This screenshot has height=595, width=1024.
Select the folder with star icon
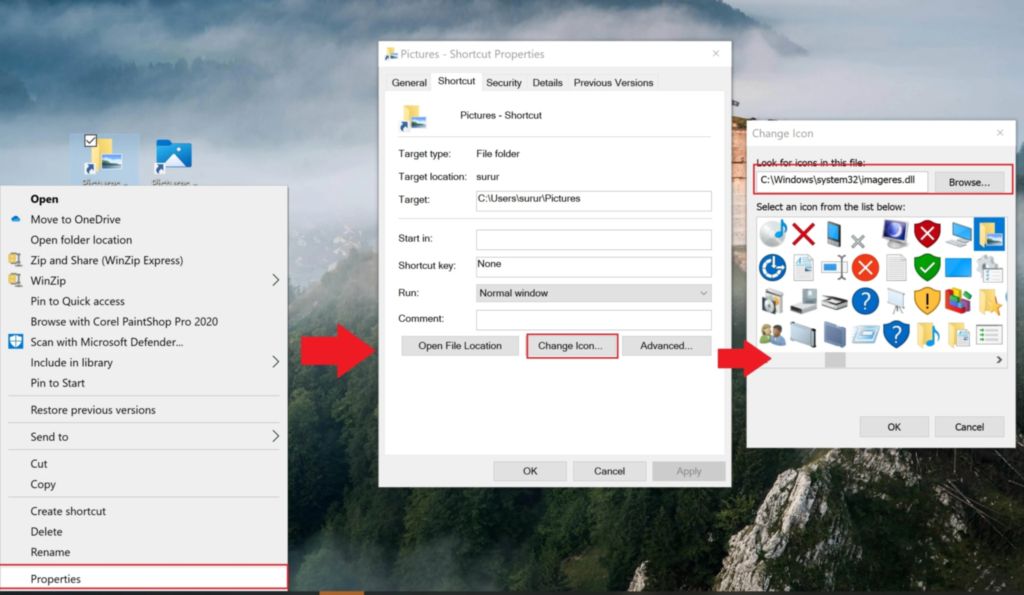(x=989, y=302)
